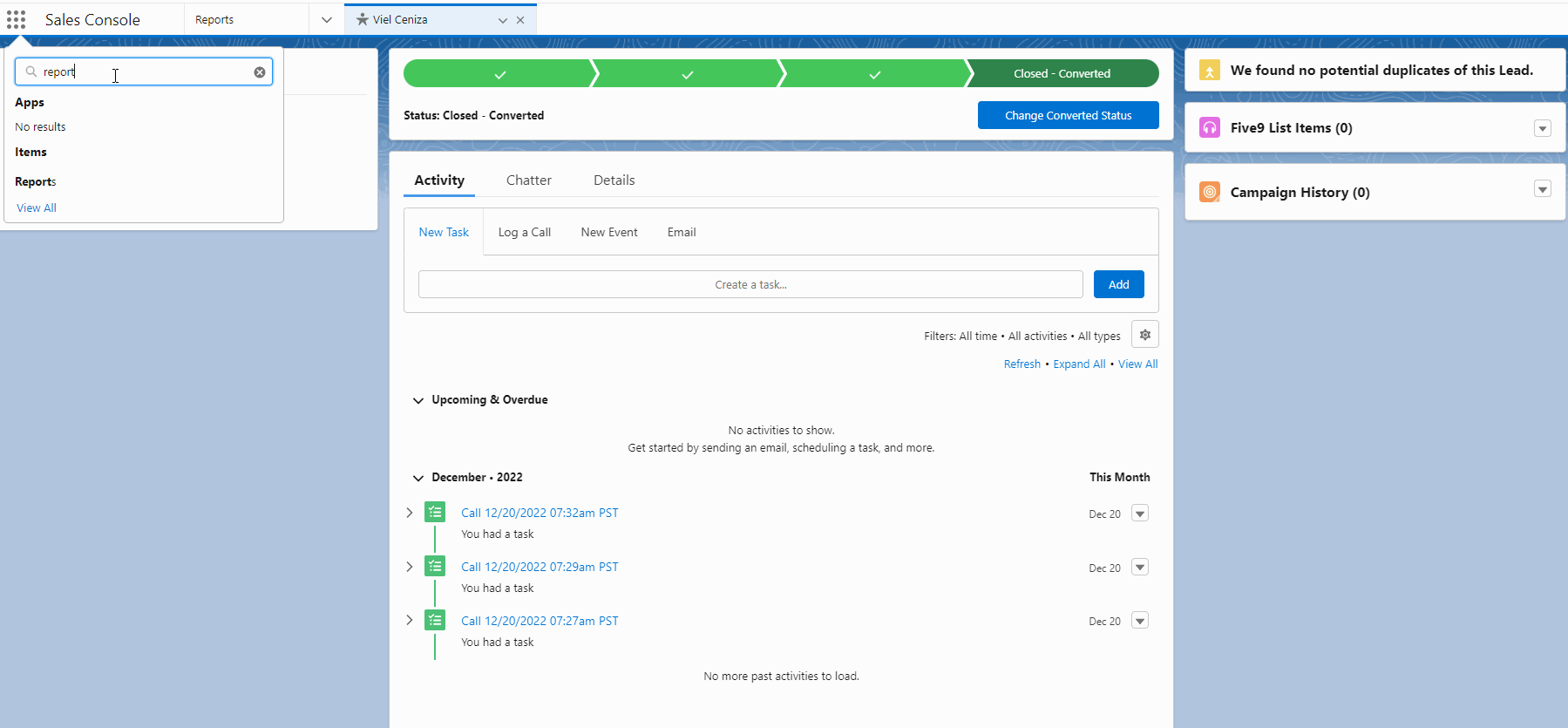Collapse the December 2022 section
Screen dimensions: 1568x728
pos(418,478)
